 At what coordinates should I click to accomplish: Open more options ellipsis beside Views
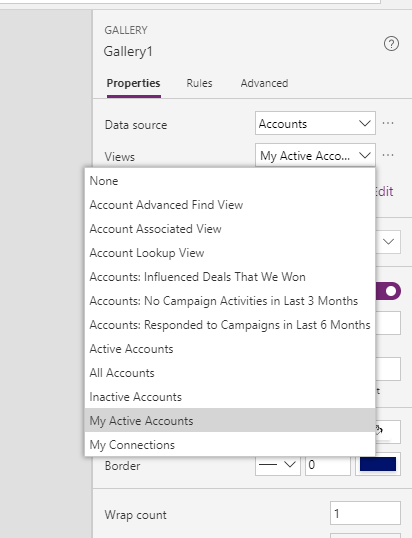pos(388,155)
